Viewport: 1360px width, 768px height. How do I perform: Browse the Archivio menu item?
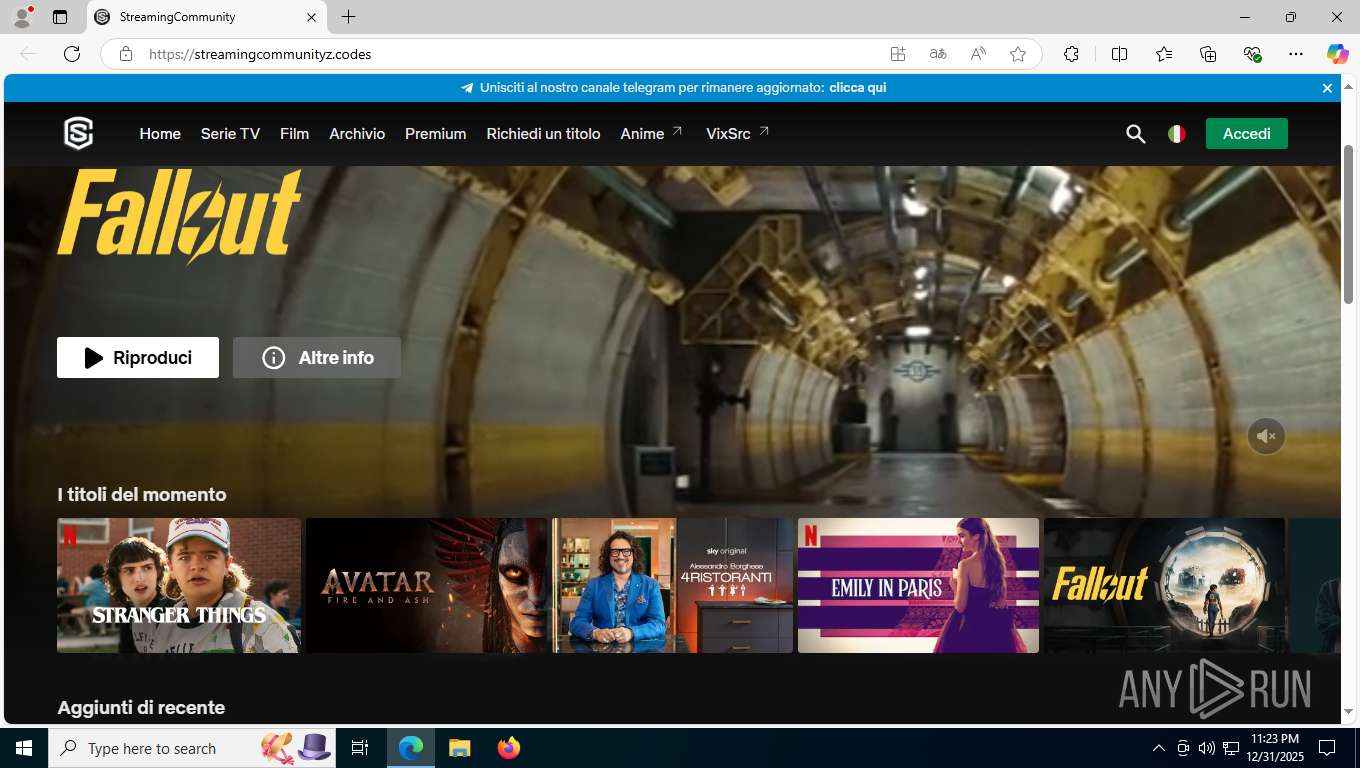click(357, 134)
